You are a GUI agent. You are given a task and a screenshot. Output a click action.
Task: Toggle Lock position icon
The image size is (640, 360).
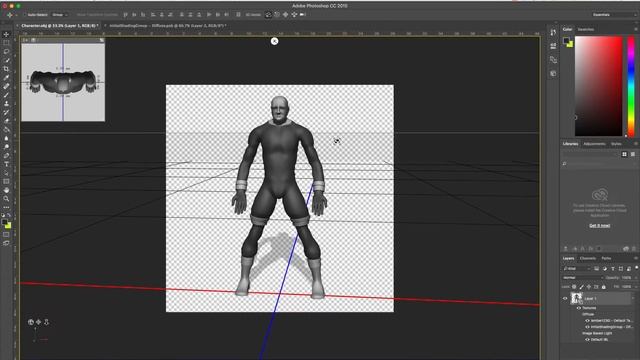(589, 287)
